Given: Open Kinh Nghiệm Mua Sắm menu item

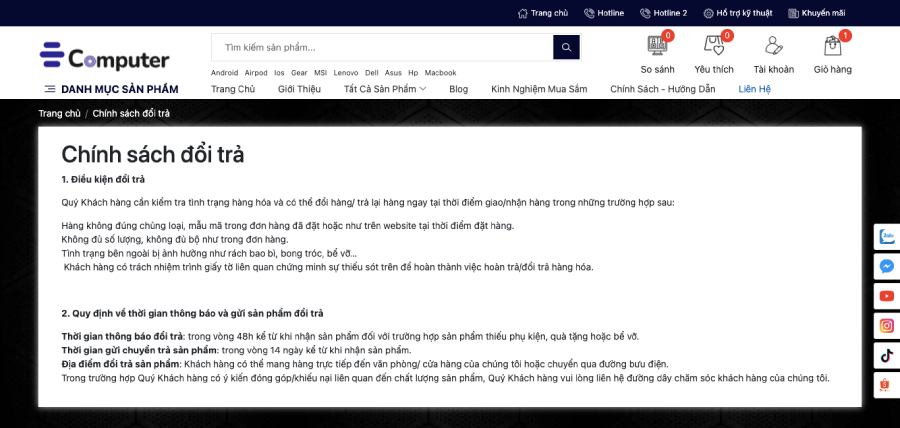Looking at the screenshot, I should click(x=540, y=89).
